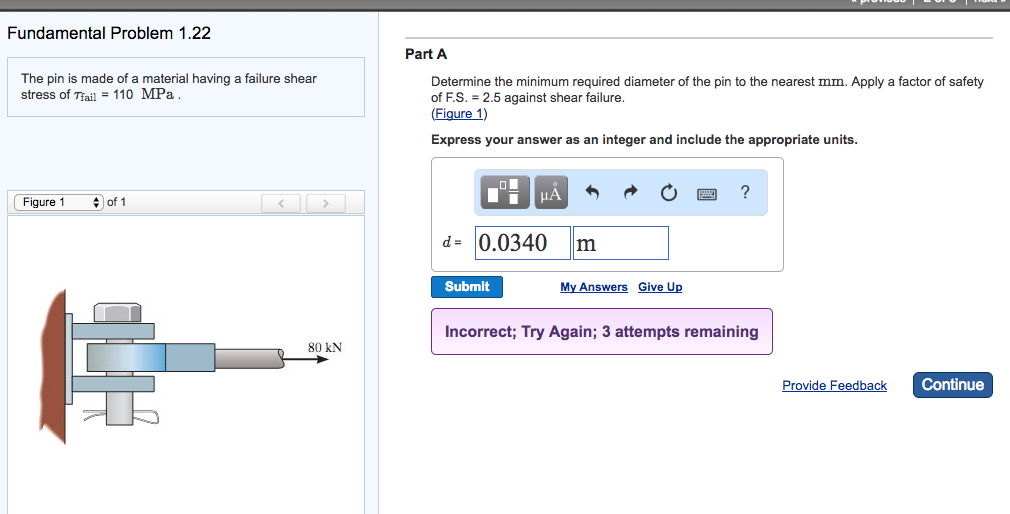Click the 80 kN force label

tap(325, 347)
